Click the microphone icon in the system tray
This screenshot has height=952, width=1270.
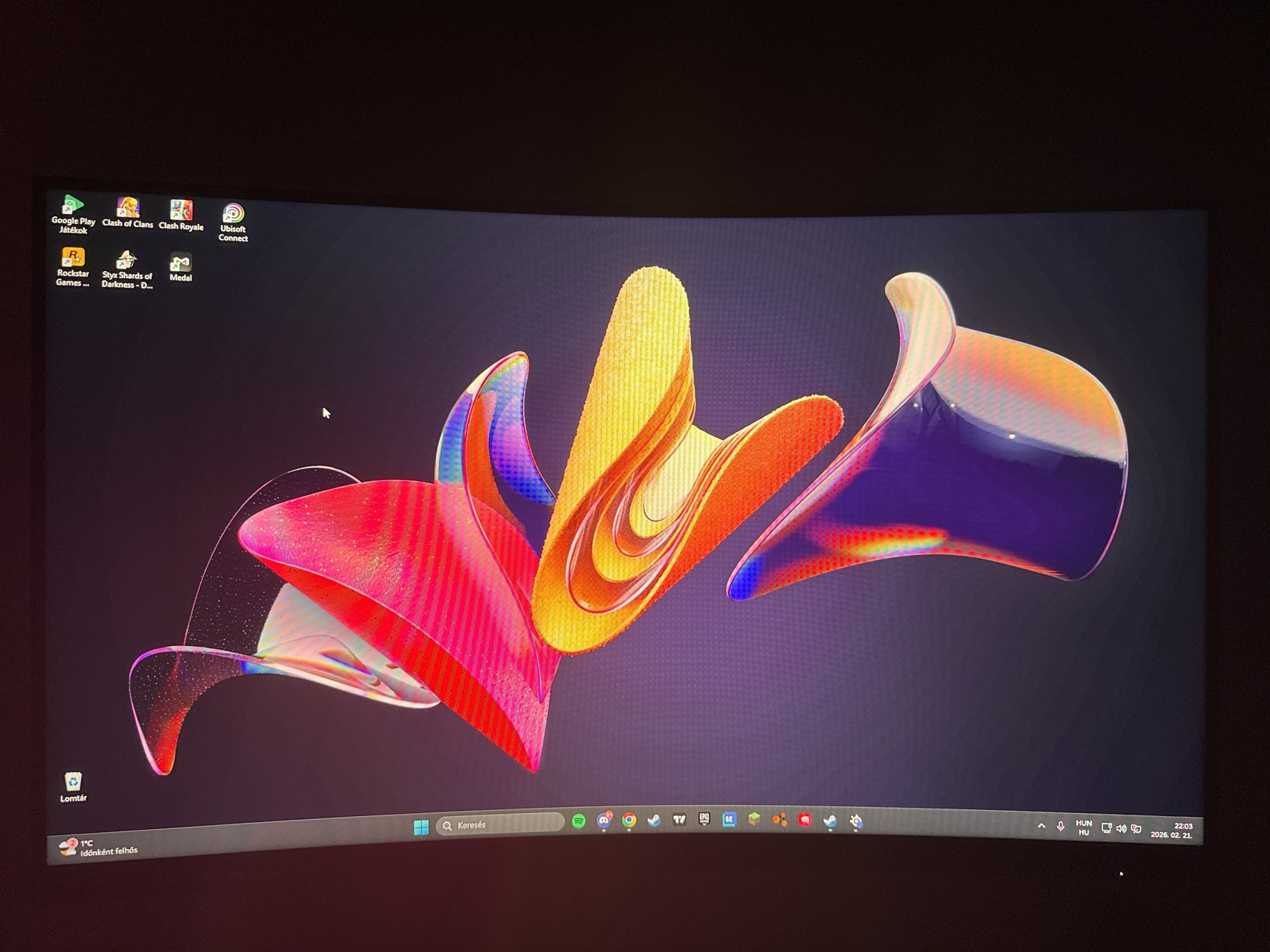coord(1060,827)
